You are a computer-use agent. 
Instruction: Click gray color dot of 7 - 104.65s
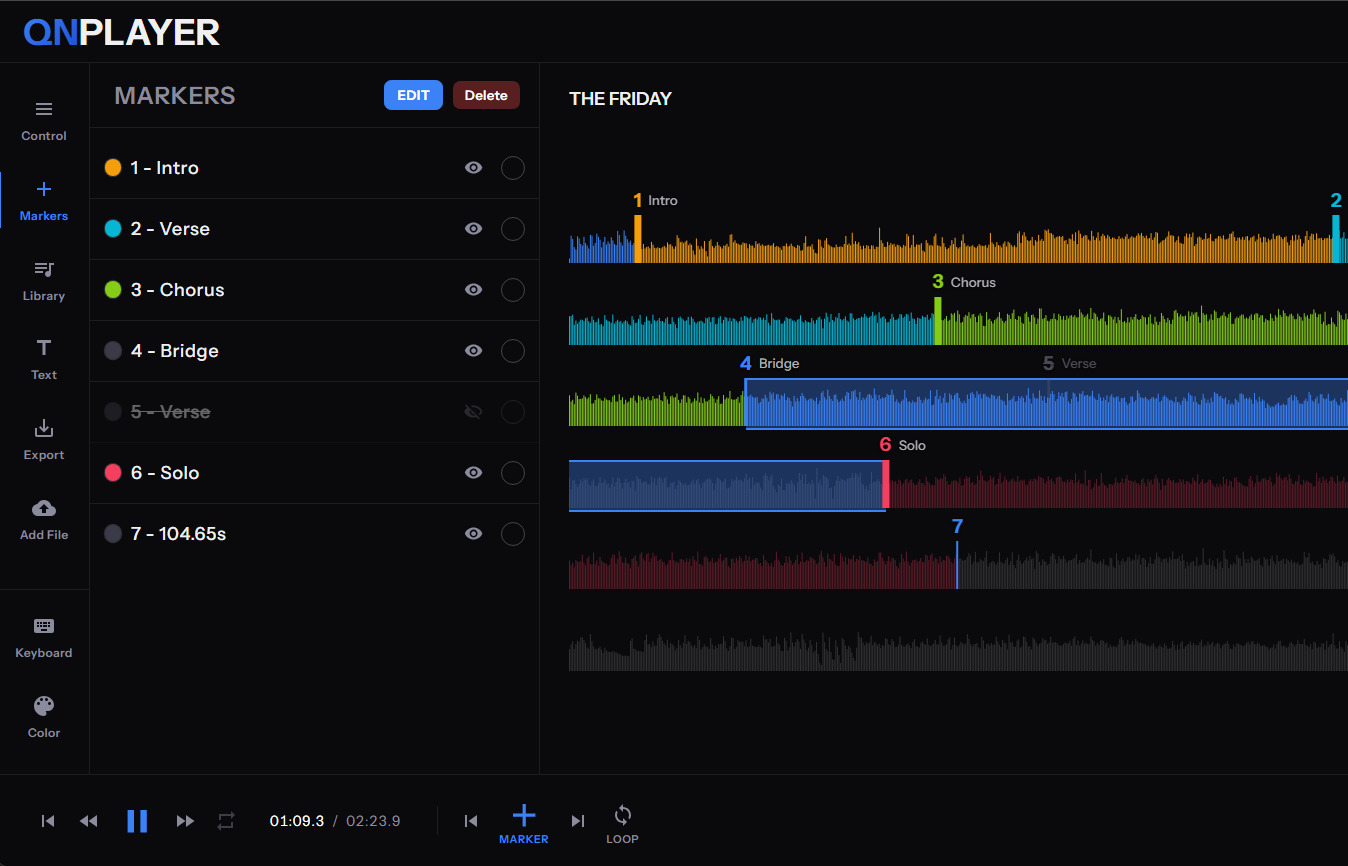[113, 534]
